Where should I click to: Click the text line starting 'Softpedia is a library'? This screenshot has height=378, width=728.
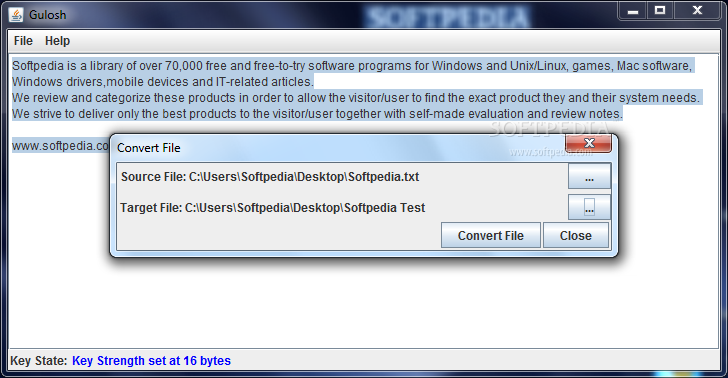pyautogui.click(x=352, y=66)
